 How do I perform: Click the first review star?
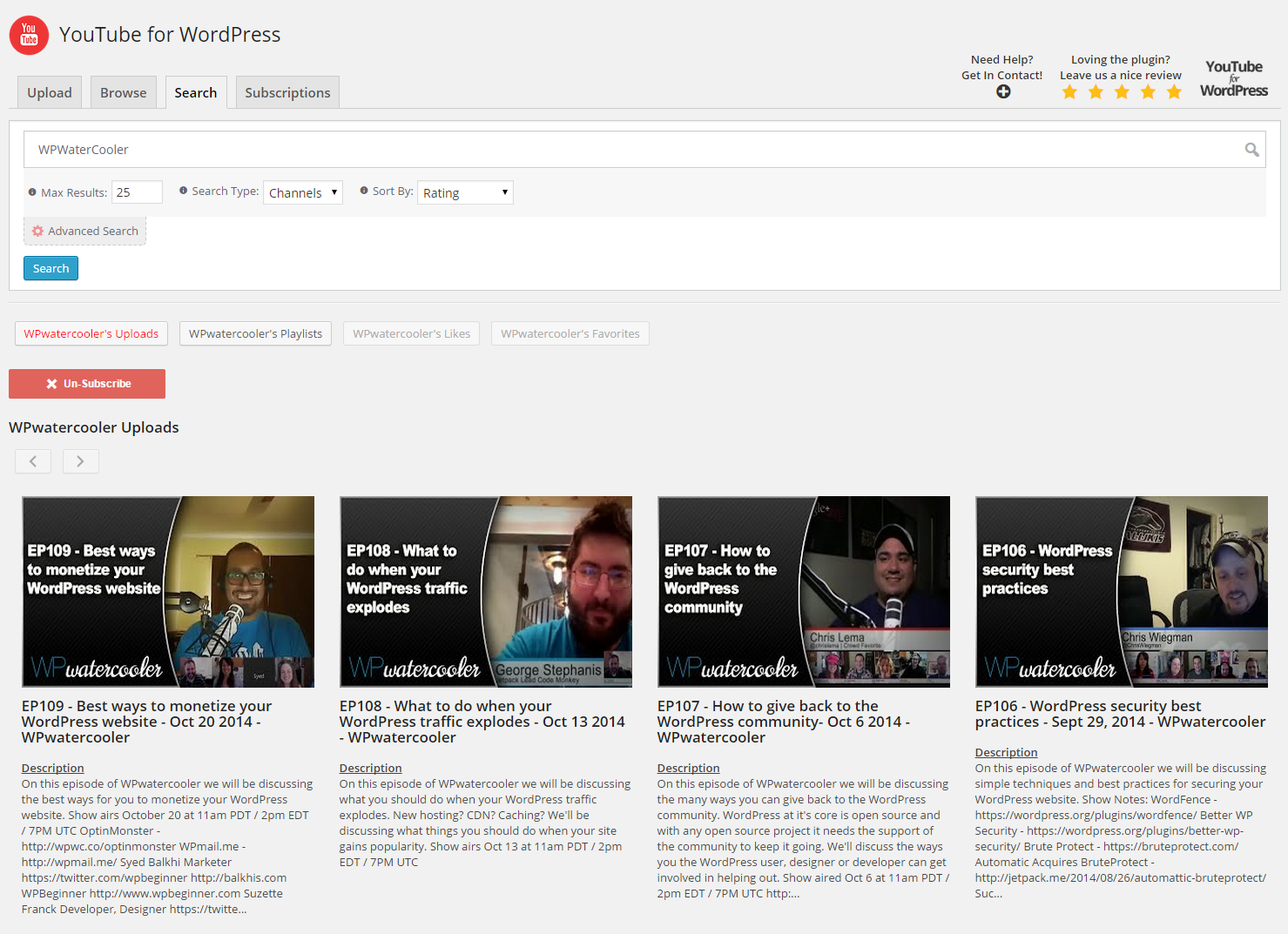1069,92
